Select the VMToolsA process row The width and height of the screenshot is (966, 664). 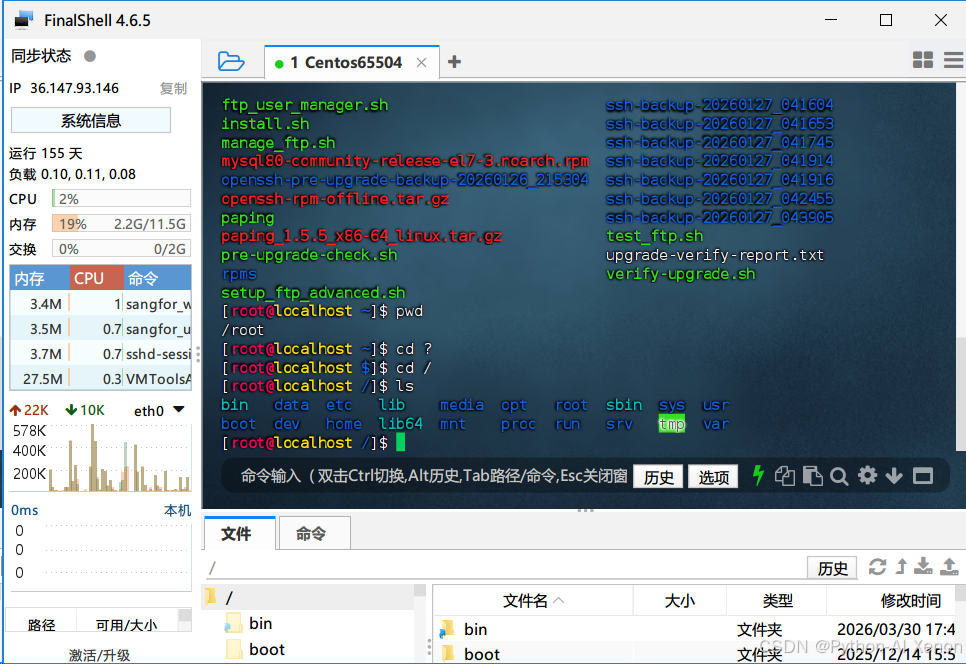point(101,379)
